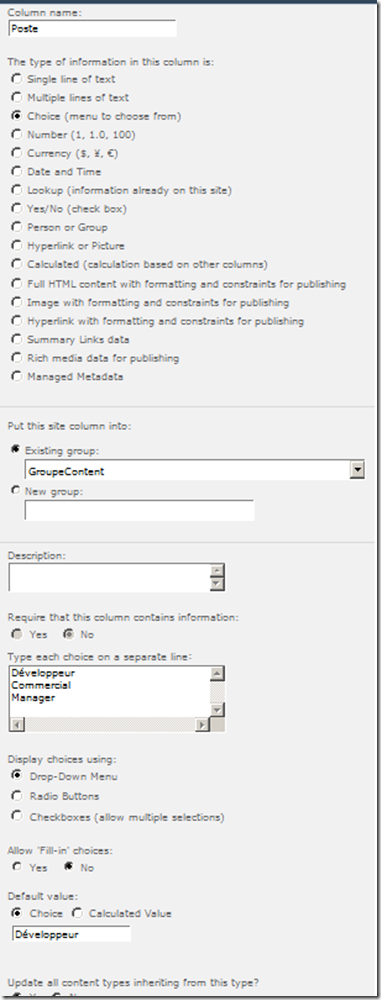
Task: Click Description scrollbar down arrow
Action: (217, 584)
